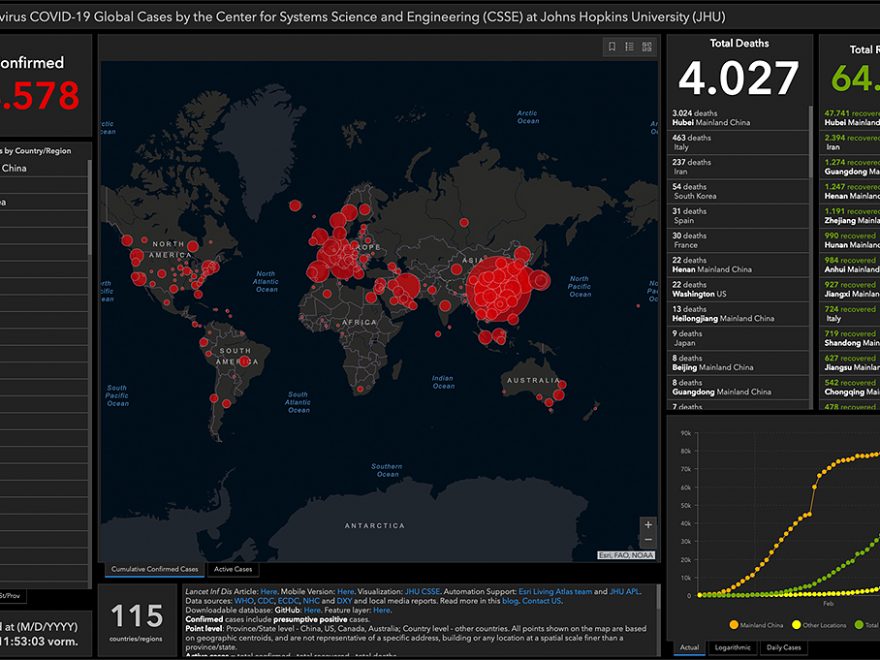
Task: Select the 54 deaths South Korea row
Action: click(737, 191)
